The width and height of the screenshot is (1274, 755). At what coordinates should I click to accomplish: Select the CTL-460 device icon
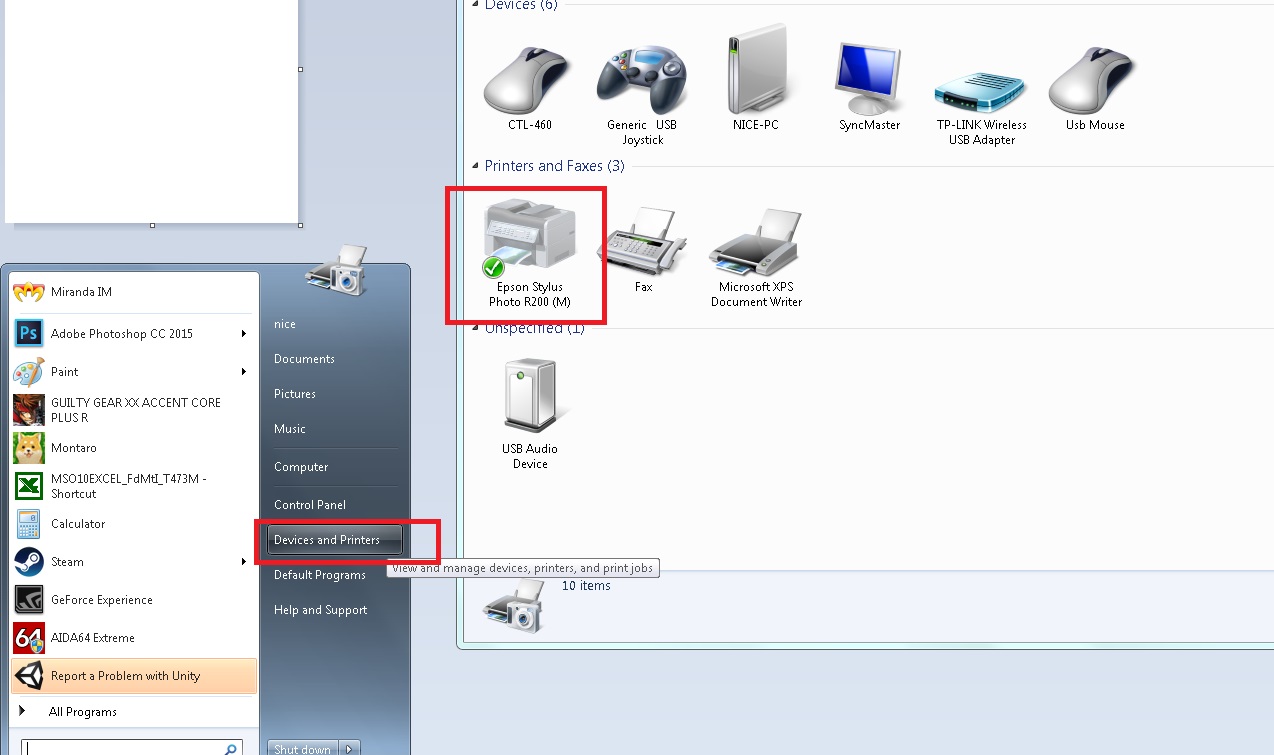528,85
